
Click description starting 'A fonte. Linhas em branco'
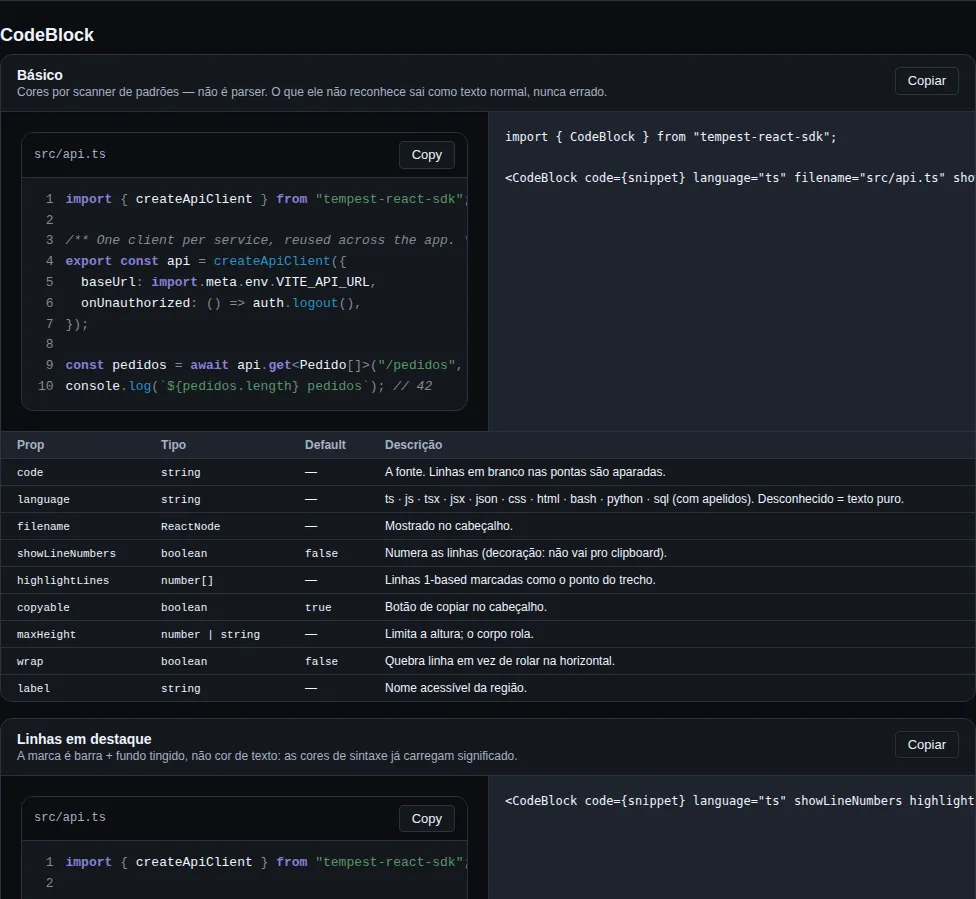pos(525,472)
